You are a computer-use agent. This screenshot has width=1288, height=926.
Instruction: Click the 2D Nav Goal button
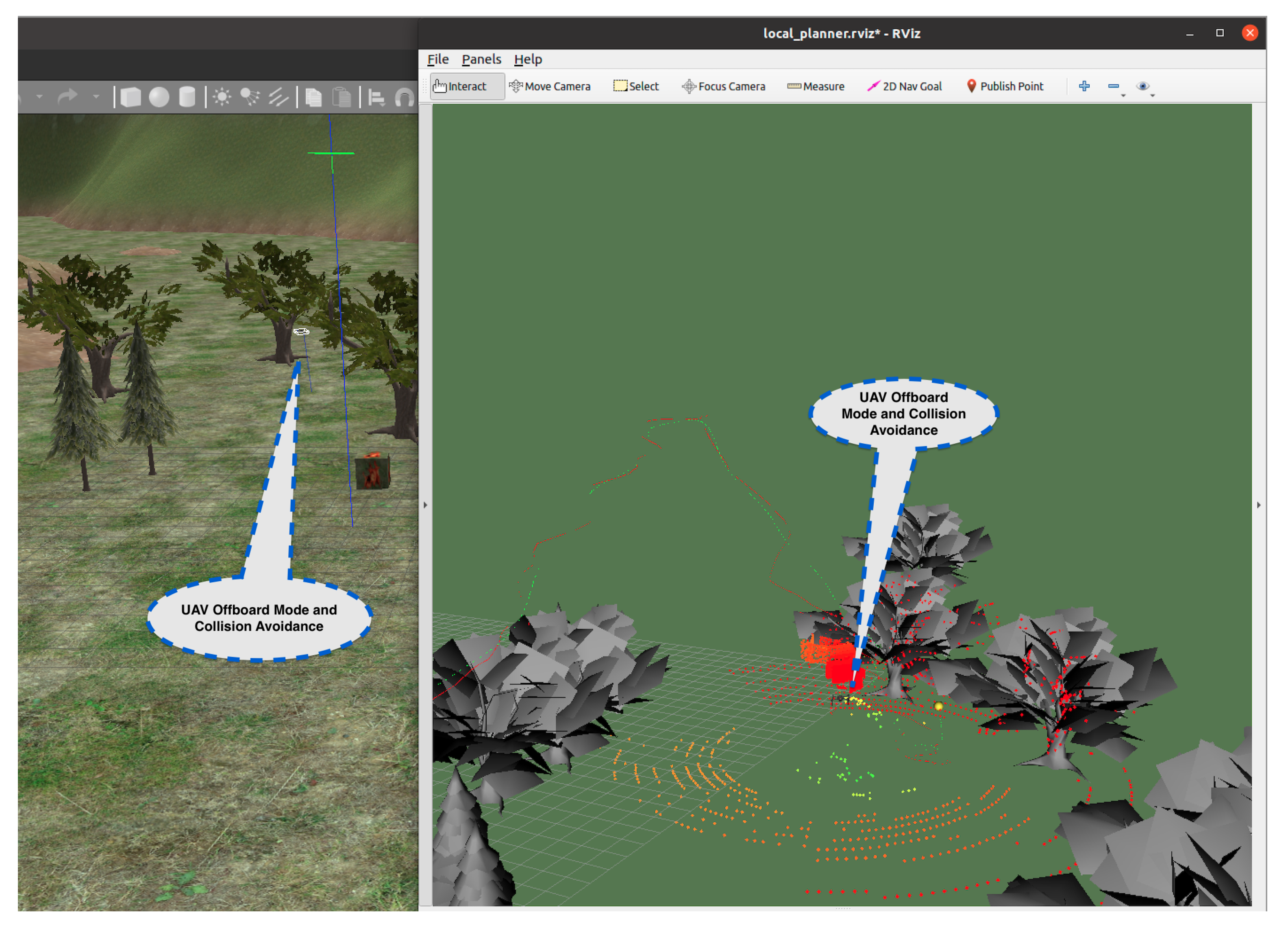point(904,86)
